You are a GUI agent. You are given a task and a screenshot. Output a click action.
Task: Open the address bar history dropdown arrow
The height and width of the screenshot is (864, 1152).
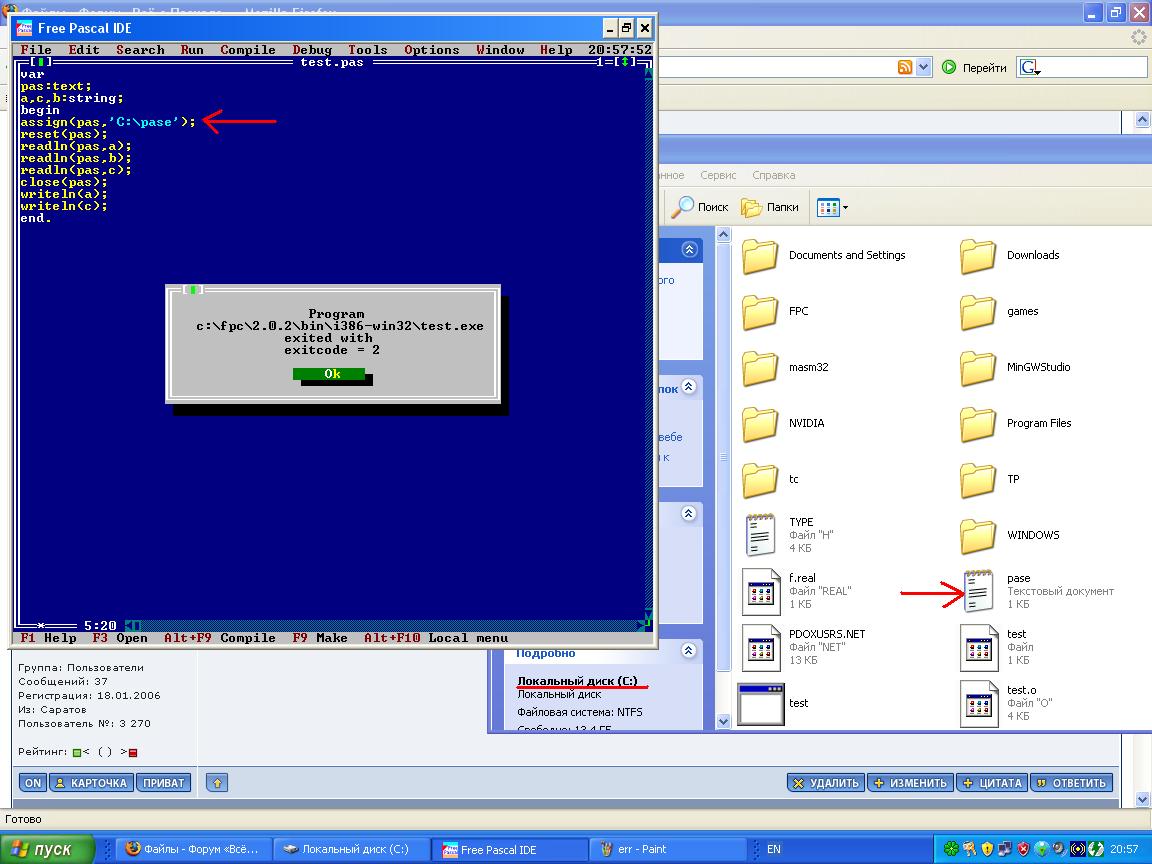tap(924, 67)
